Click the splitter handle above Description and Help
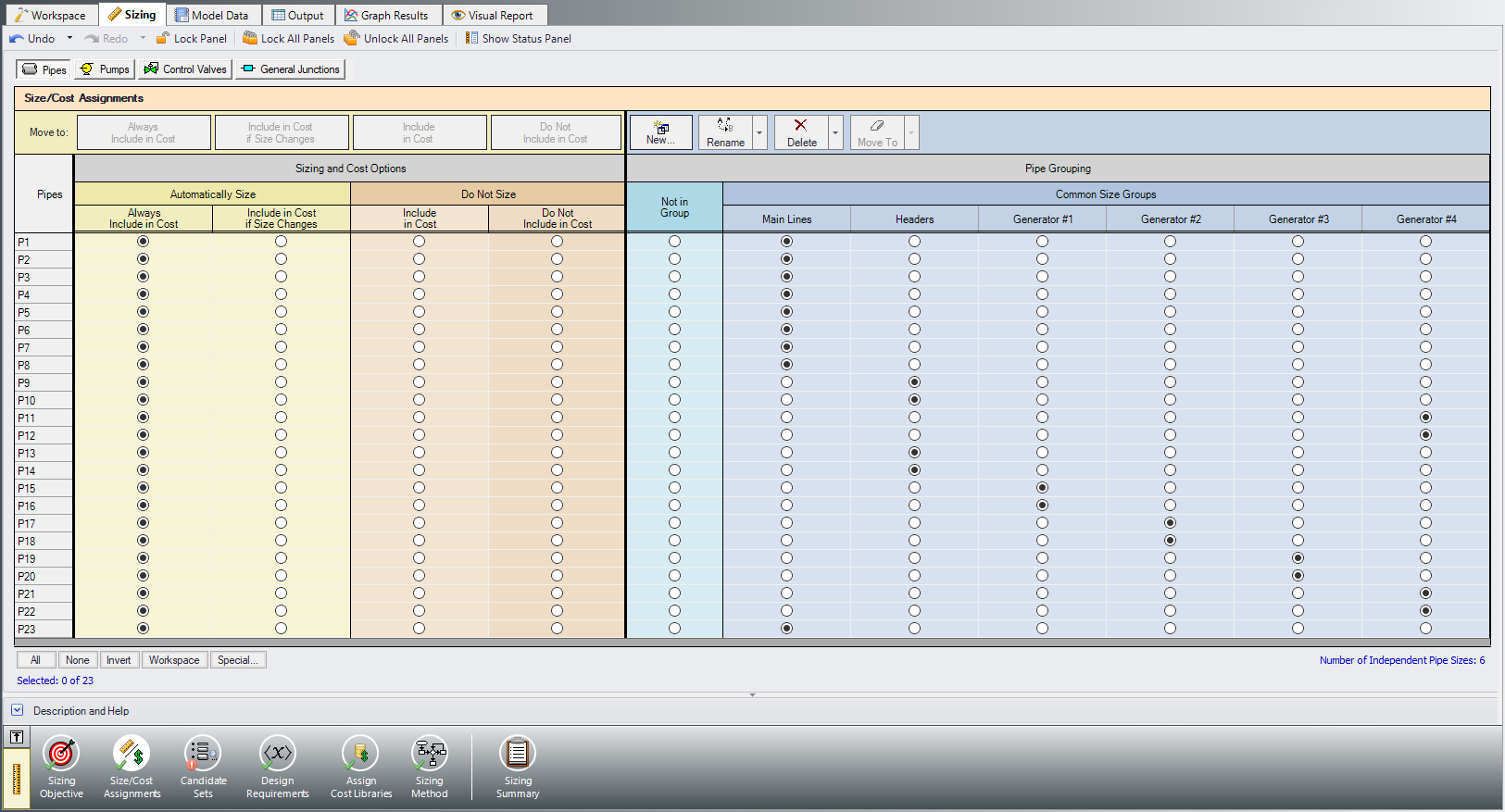 (x=752, y=694)
